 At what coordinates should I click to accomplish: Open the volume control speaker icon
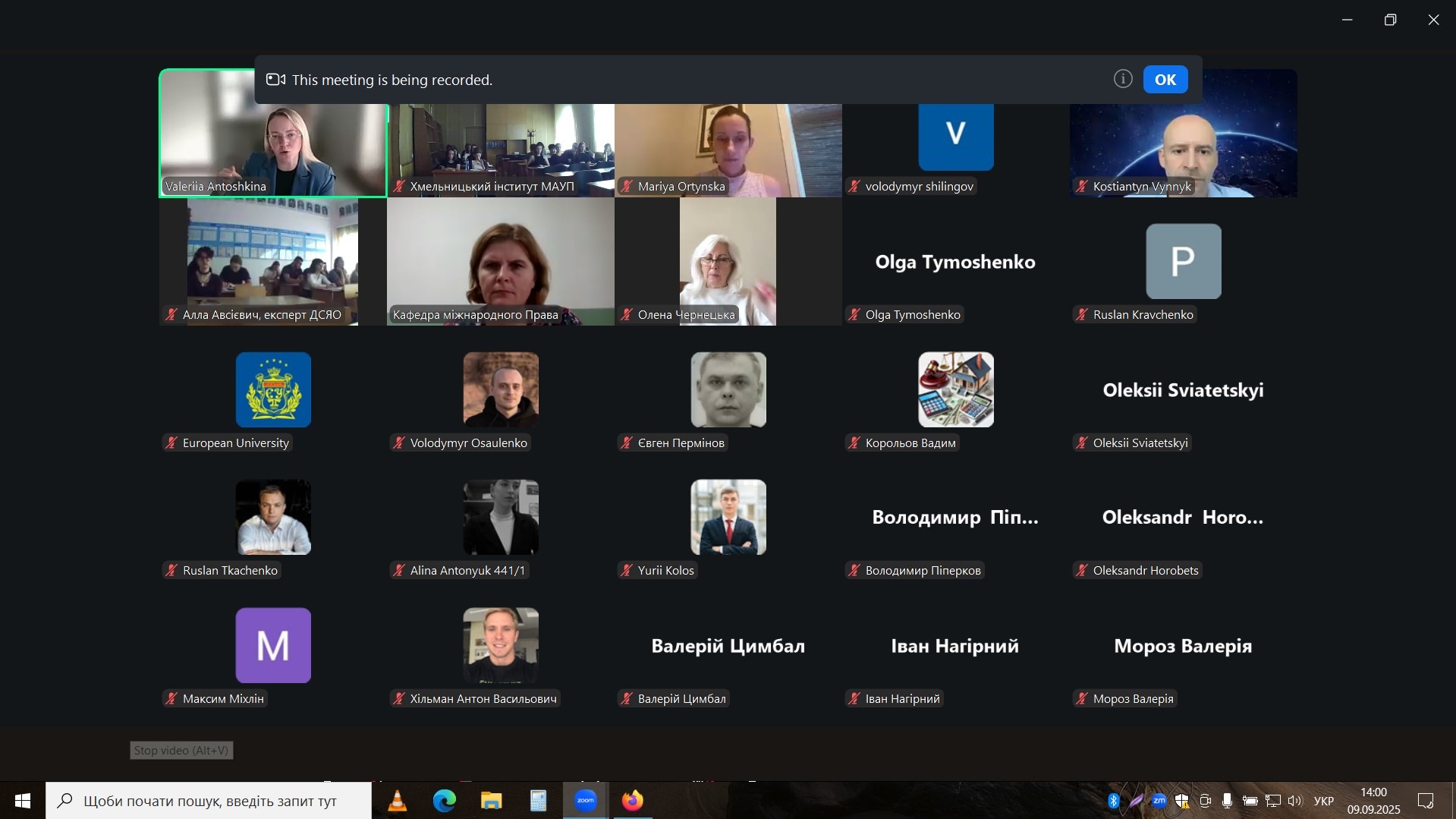(1295, 801)
